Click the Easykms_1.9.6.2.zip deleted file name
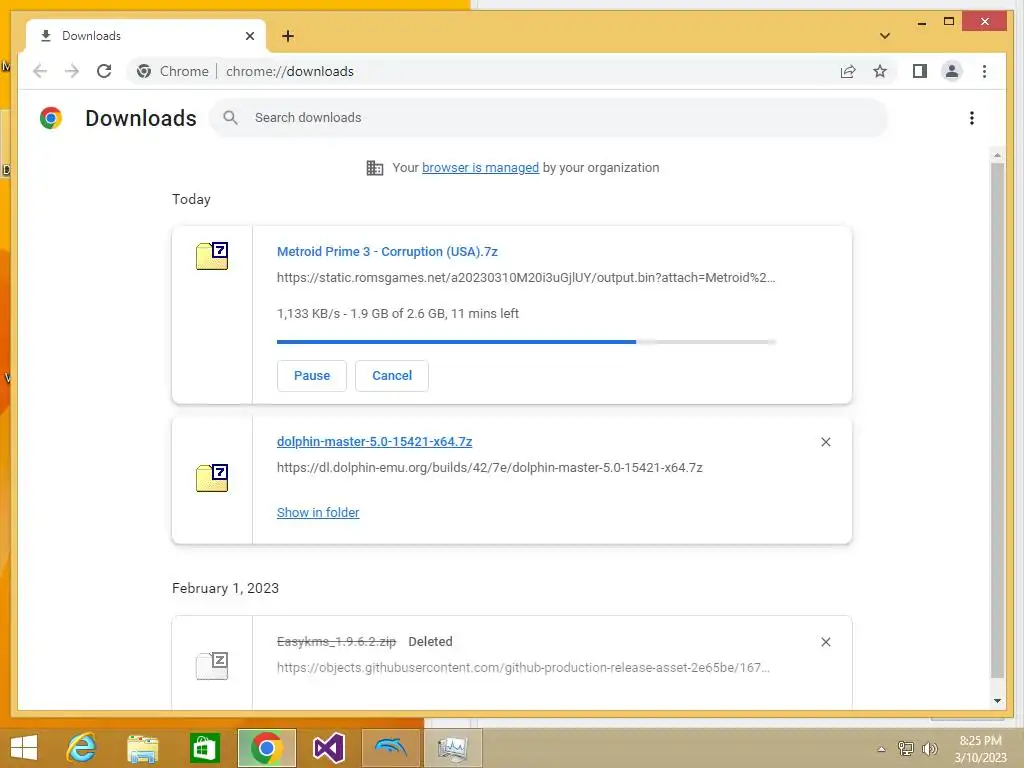Screen dimensions: 1024x768 [336, 641]
